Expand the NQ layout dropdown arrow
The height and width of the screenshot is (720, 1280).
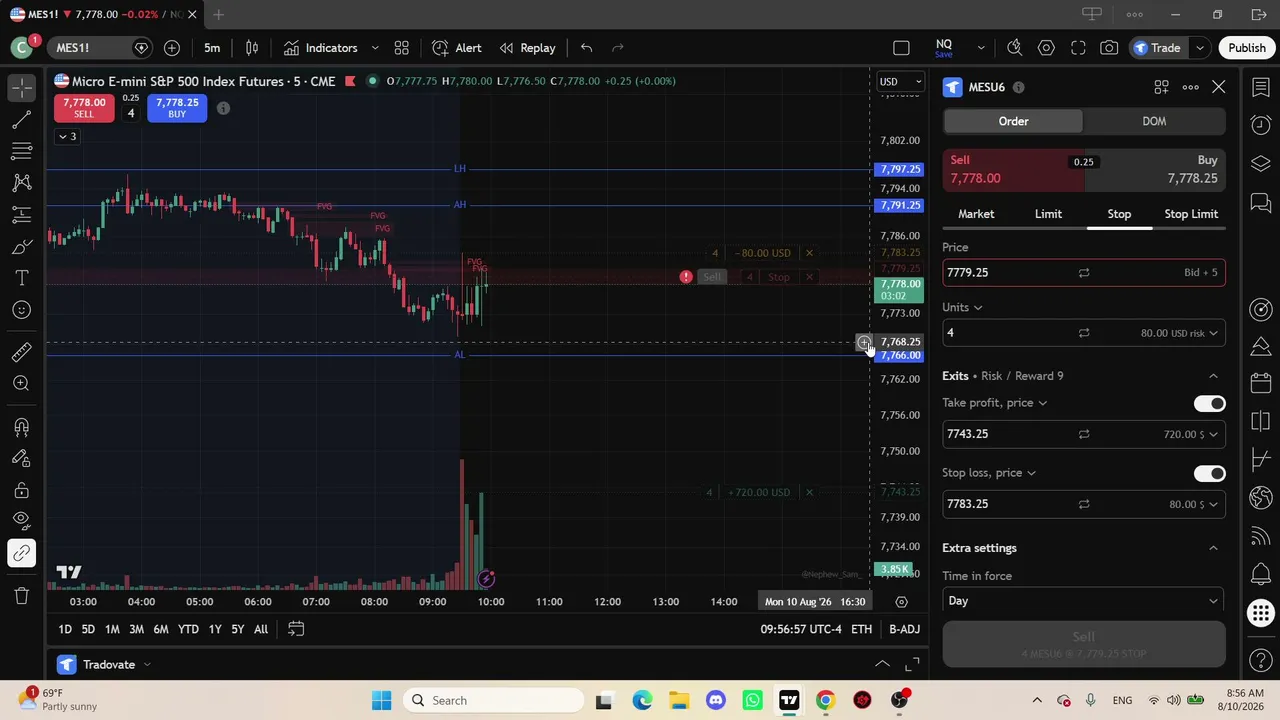981,48
